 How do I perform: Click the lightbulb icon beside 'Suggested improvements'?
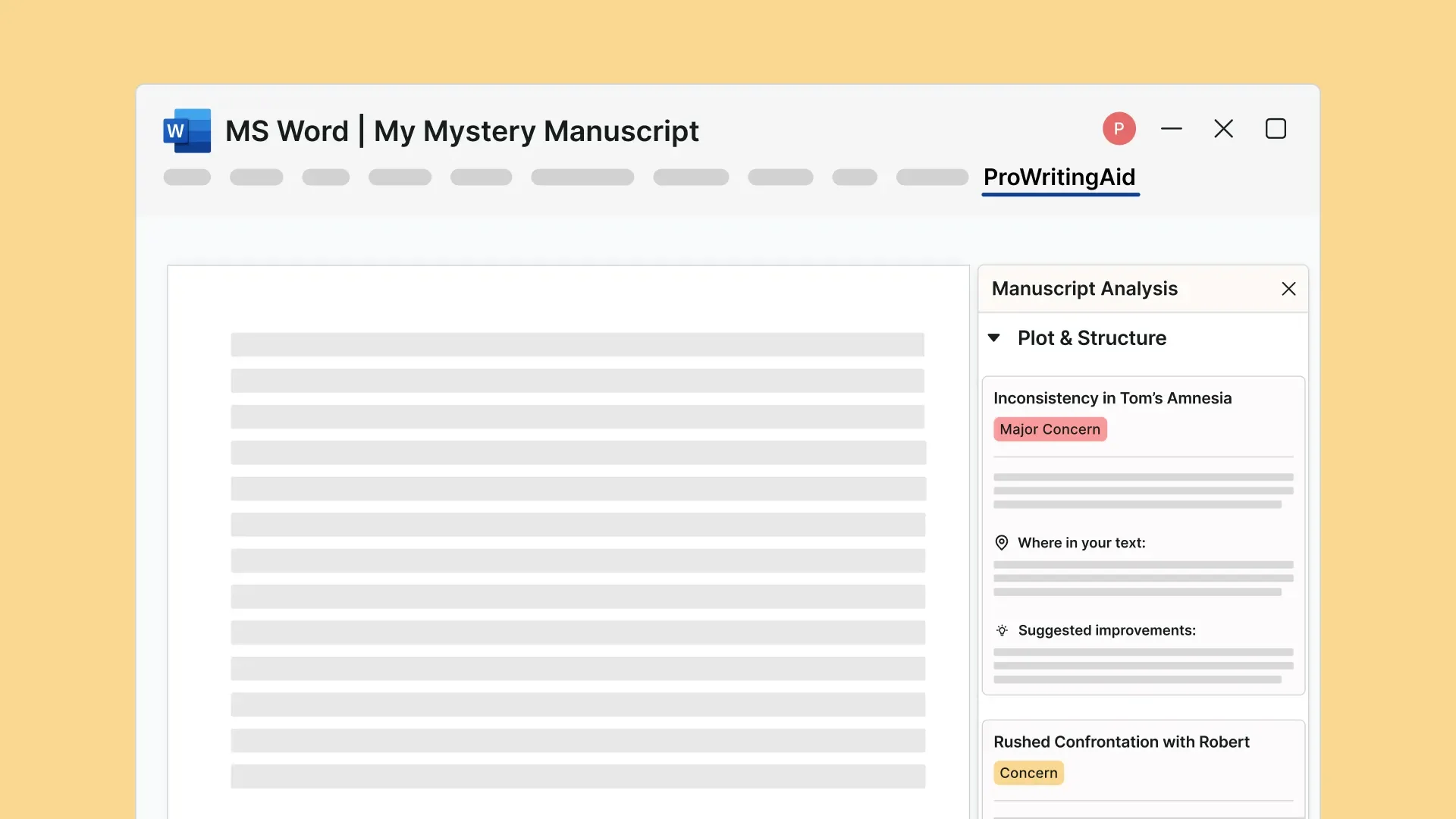pyautogui.click(x=1001, y=630)
